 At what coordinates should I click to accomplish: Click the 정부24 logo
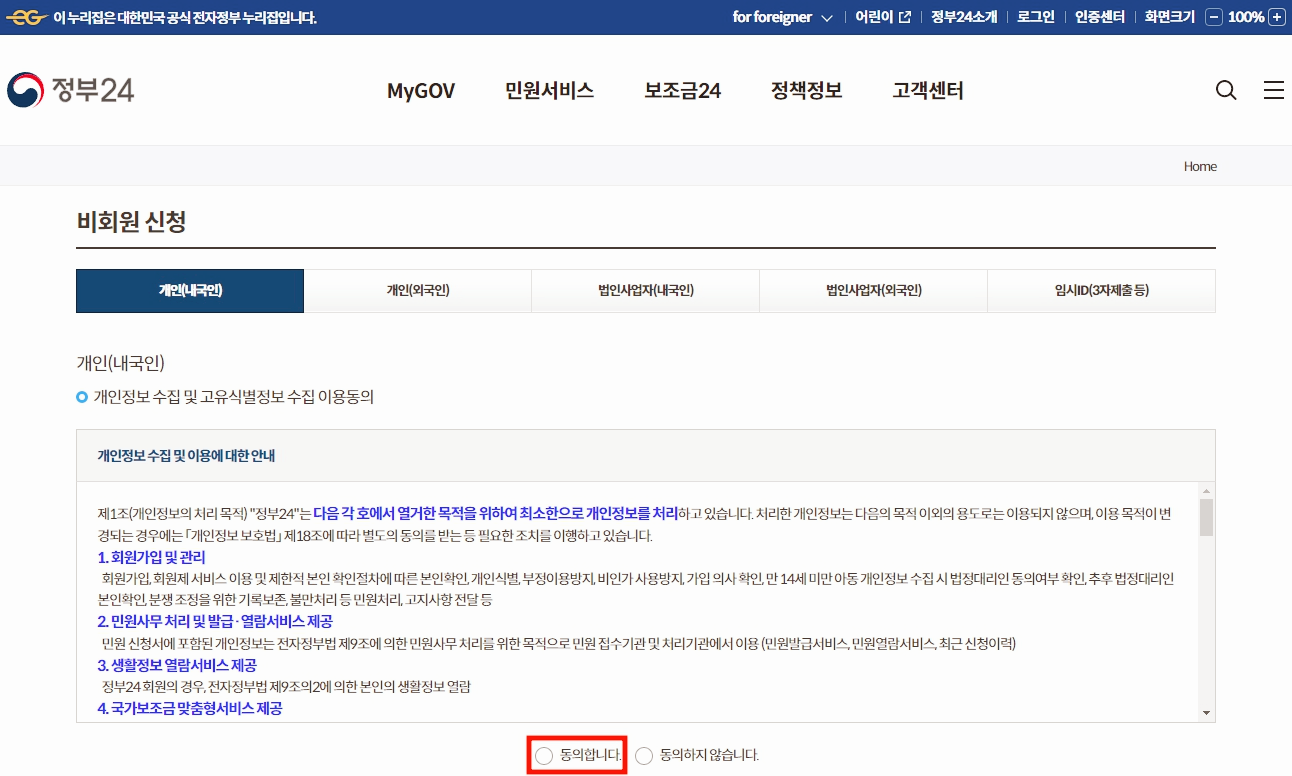click(x=70, y=90)
